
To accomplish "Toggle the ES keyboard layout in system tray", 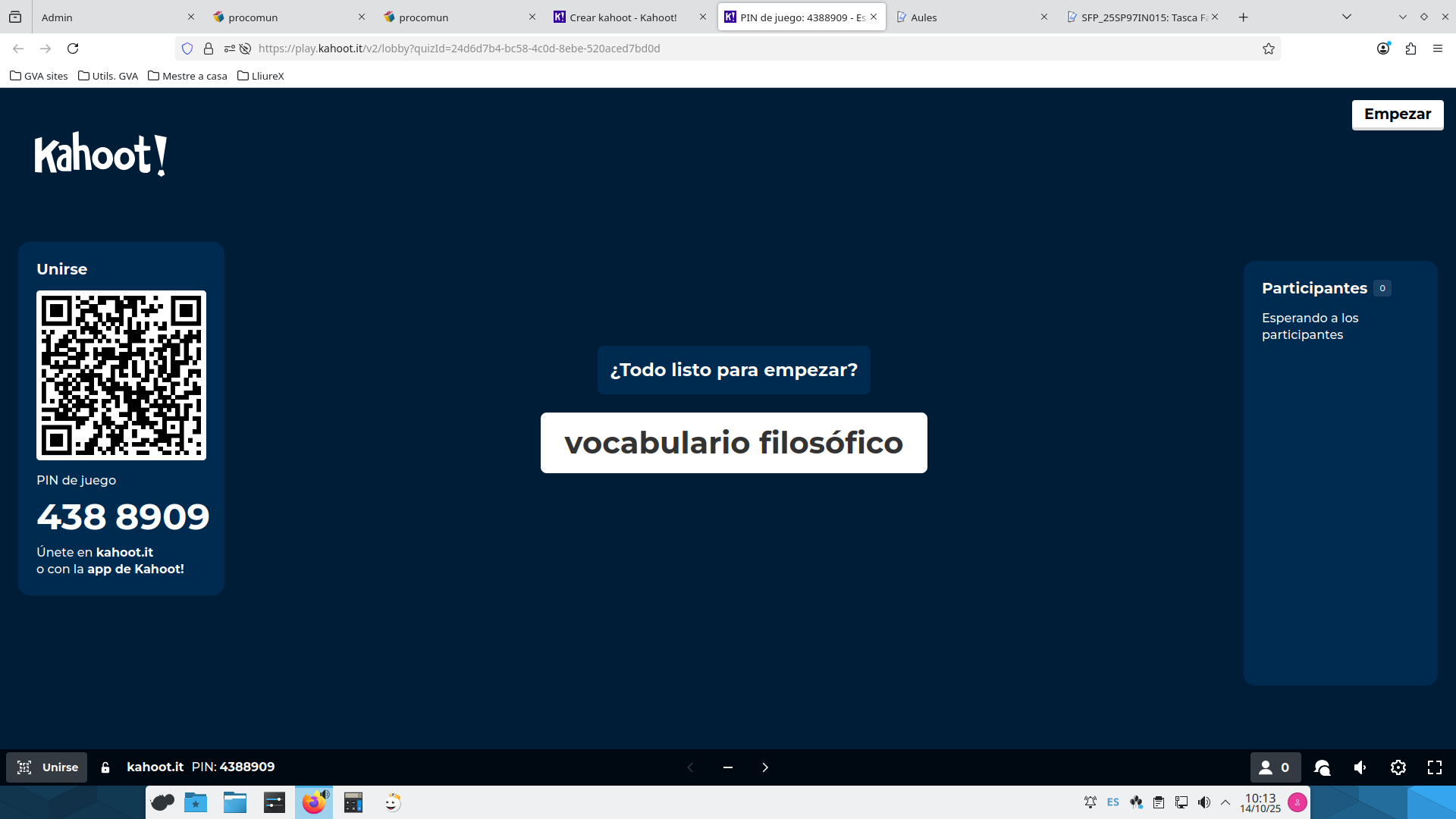I will pos(1112,802).
